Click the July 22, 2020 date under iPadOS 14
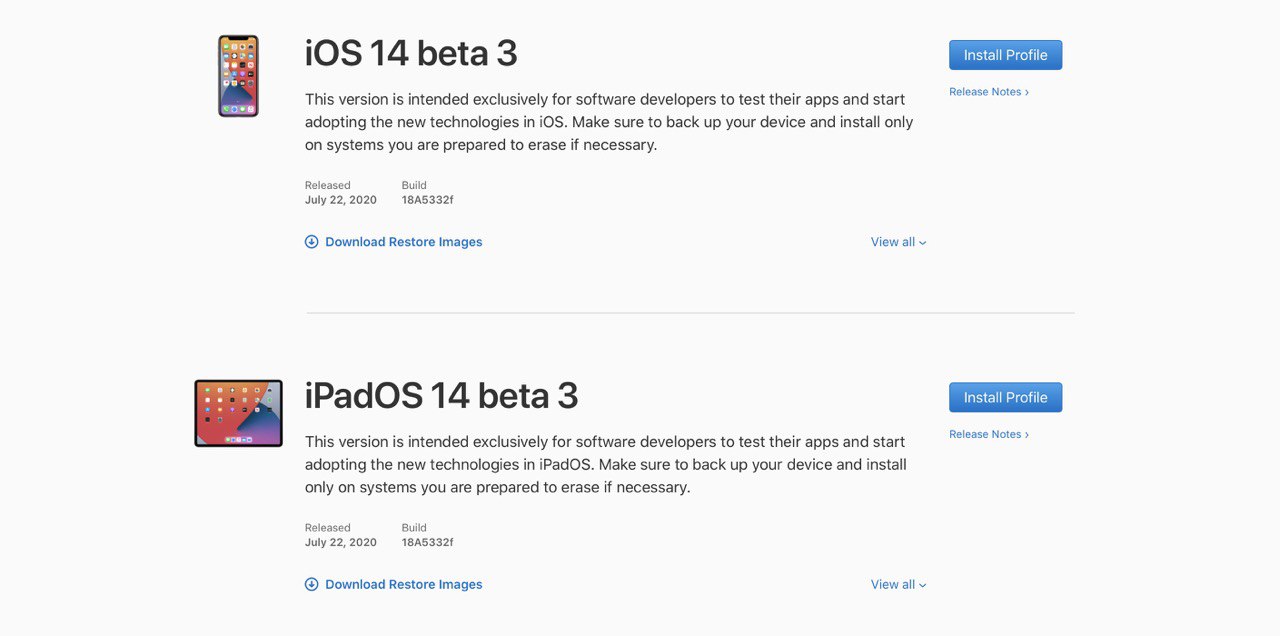Viewport: 1280px width, 636px height. pyautogui.click(x=341, y=542)
